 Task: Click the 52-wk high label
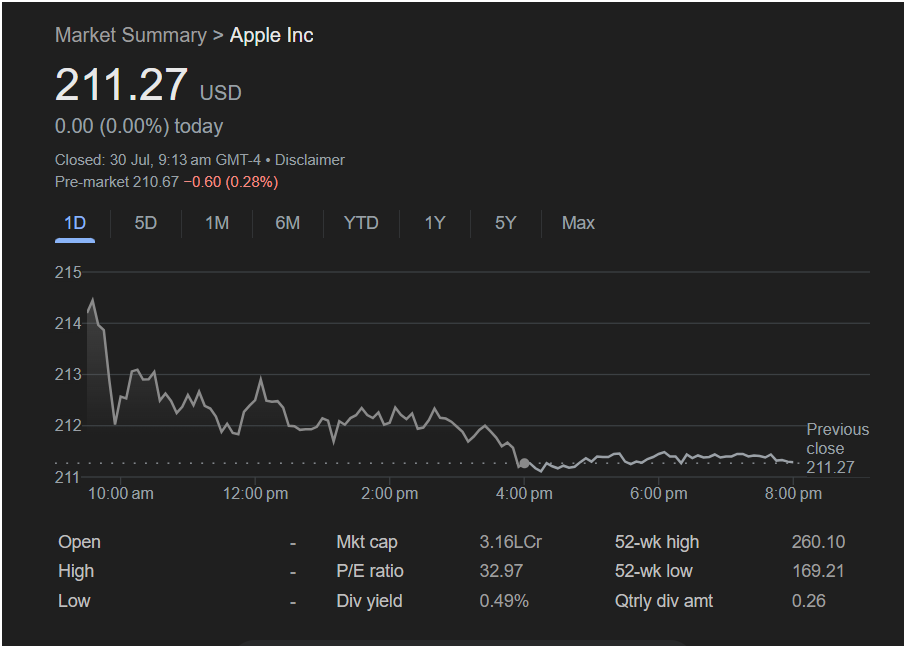[x=657, y=542]
